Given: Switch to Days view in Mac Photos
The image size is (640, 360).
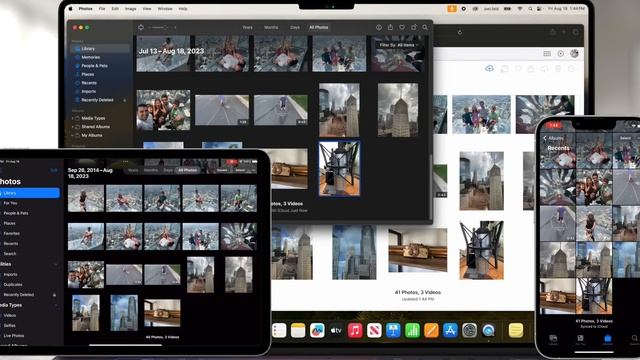Looking at the screenshot, I should click(295, 27).
